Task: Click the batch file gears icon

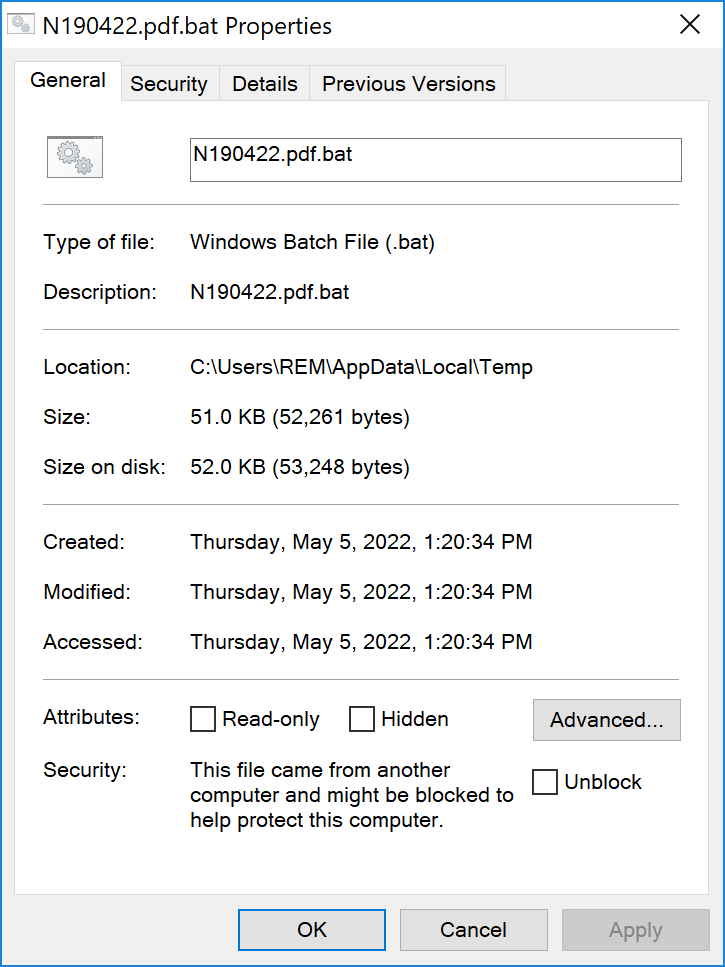Action: click(x=75, y=157)
